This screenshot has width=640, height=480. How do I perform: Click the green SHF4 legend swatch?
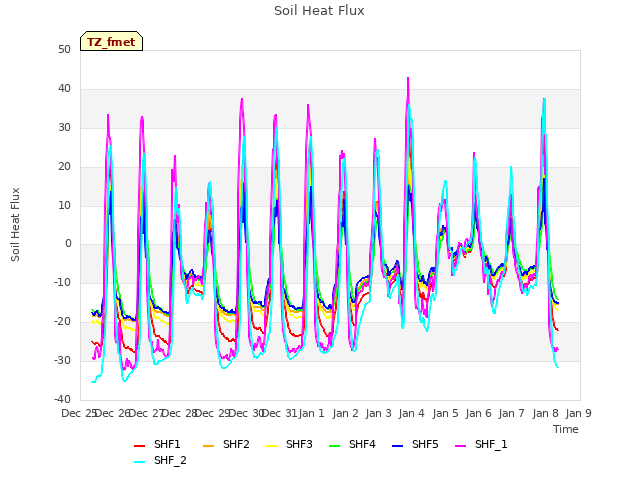pyautogui.click(x=335, y=446)
